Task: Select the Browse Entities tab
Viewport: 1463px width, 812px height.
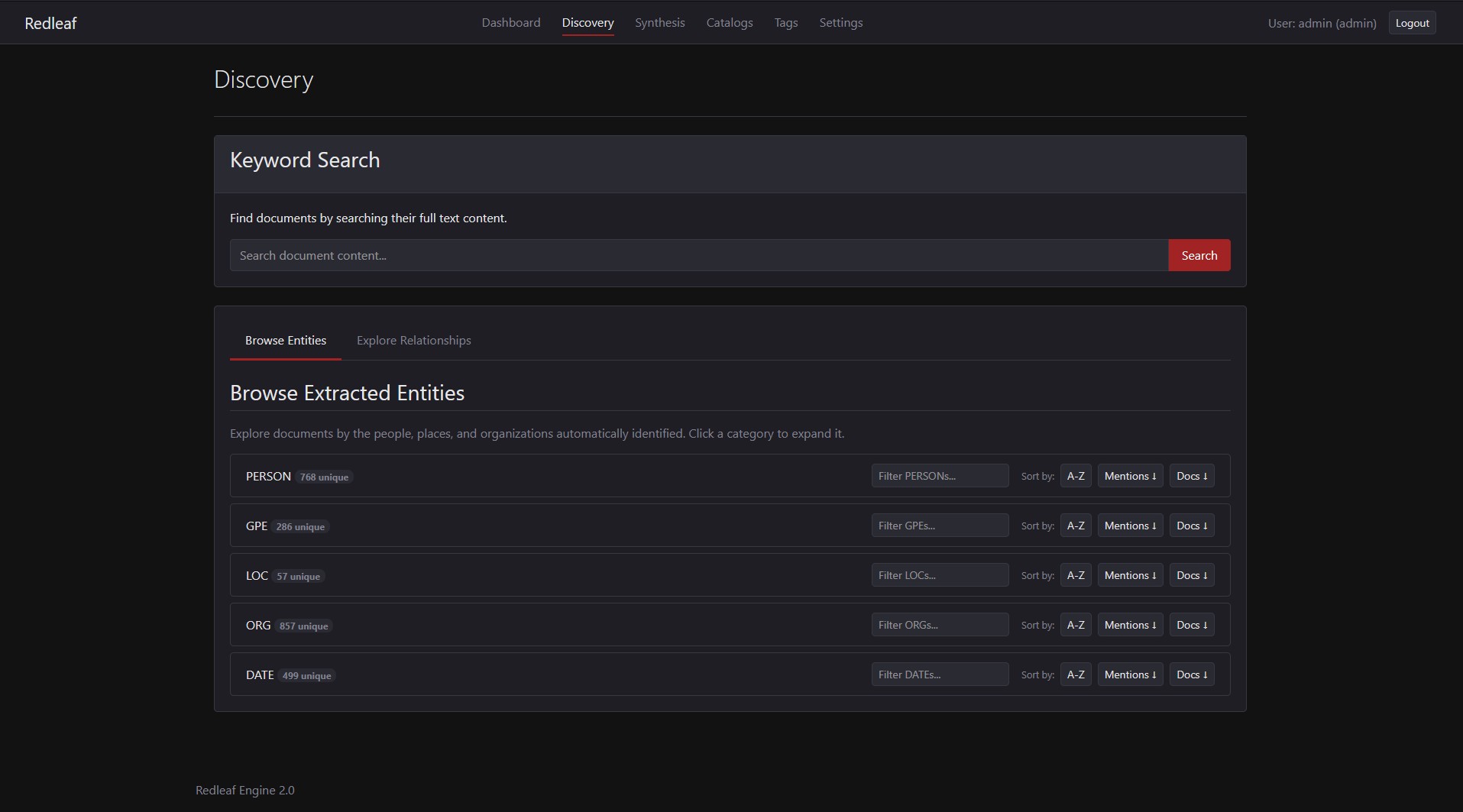Action: click(x=285, y=340)
